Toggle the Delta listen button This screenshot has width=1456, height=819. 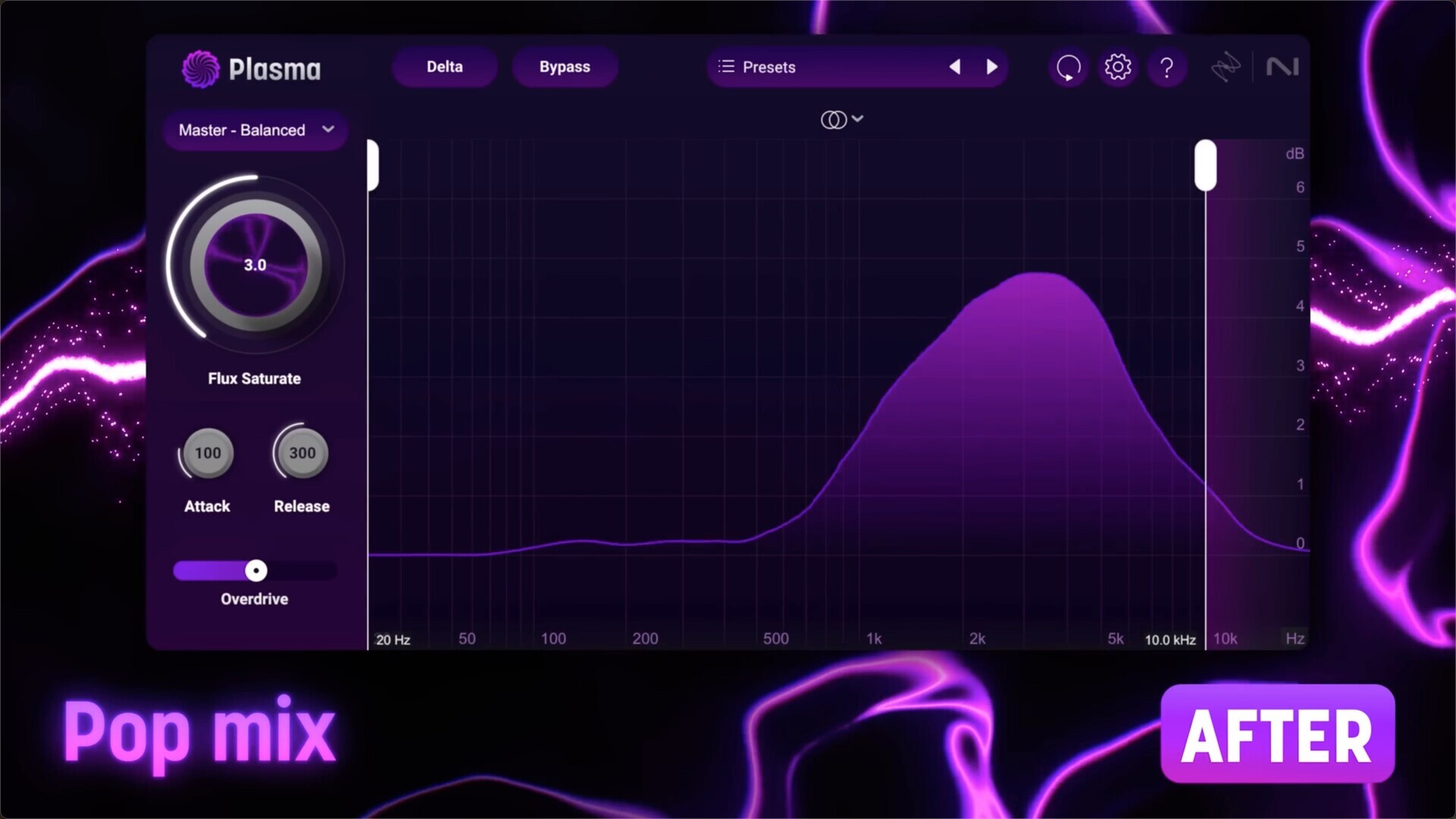pos(444,67)
